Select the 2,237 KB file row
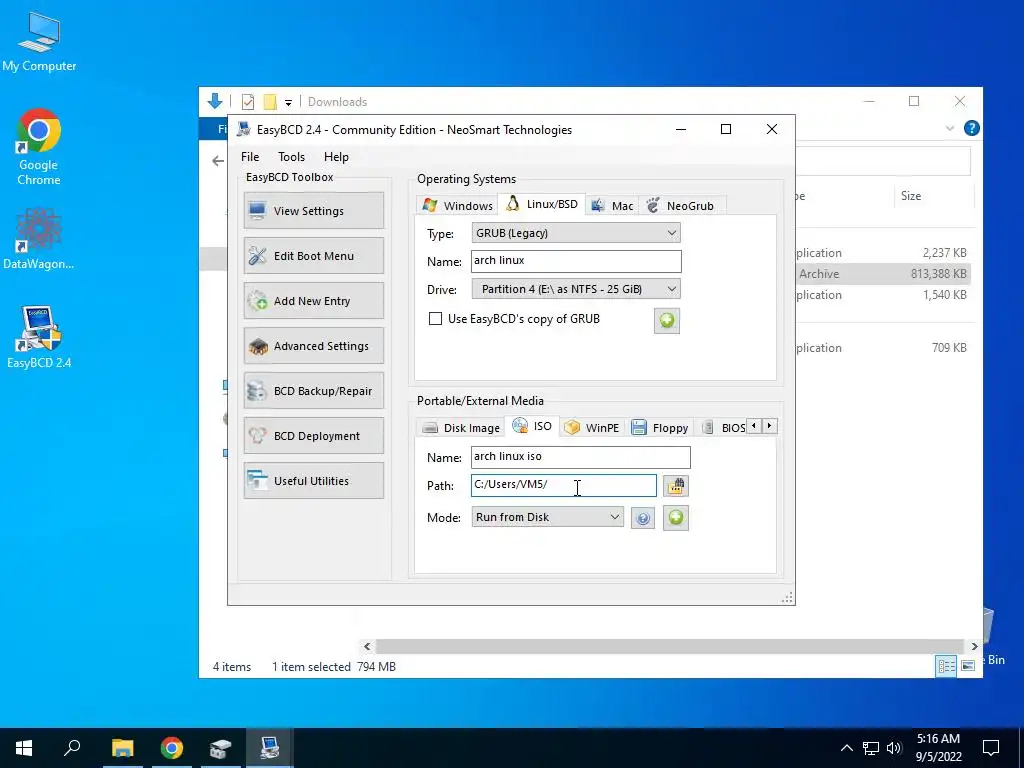This screenshot has width=1024, height=768. tap(882, 253)
